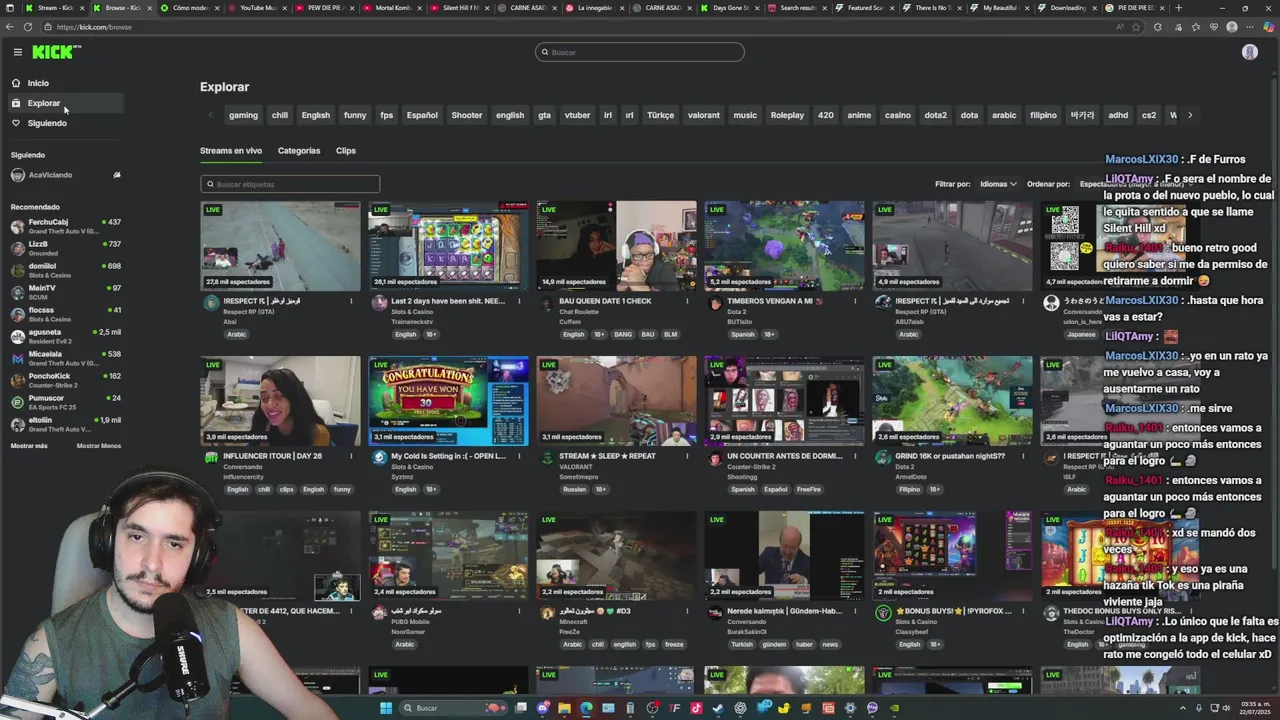Open the elto8in recommended channel

[66, 424]
